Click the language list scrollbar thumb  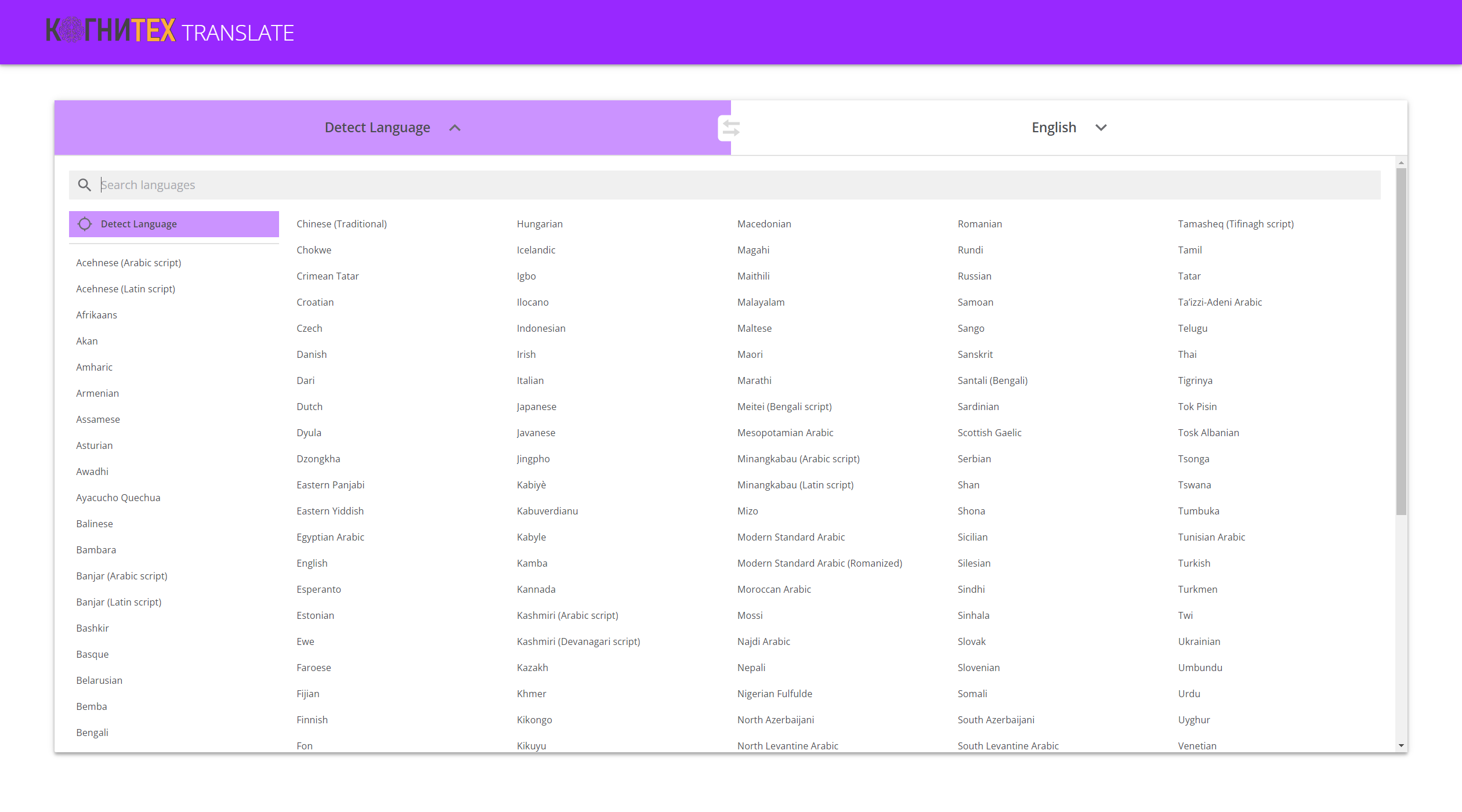(1401, 342)
